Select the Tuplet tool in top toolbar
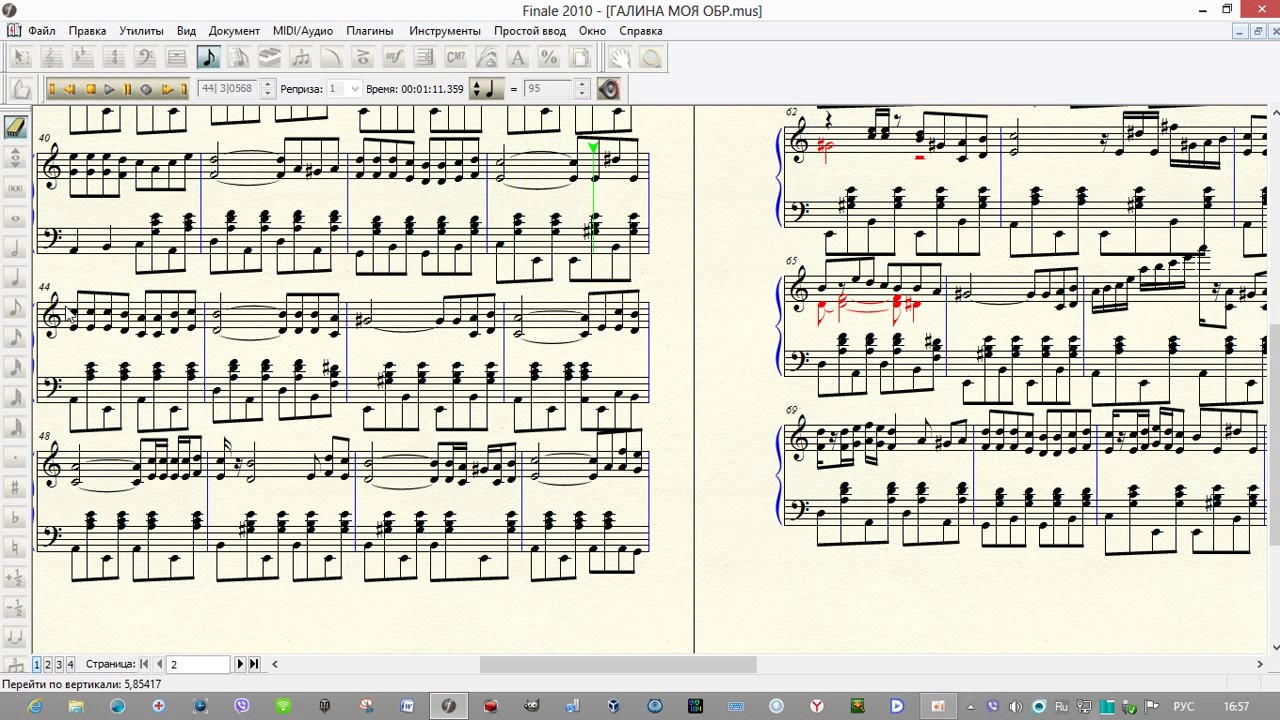The width and height of the screenshot is (1280, 720). (x=301, y=58)
